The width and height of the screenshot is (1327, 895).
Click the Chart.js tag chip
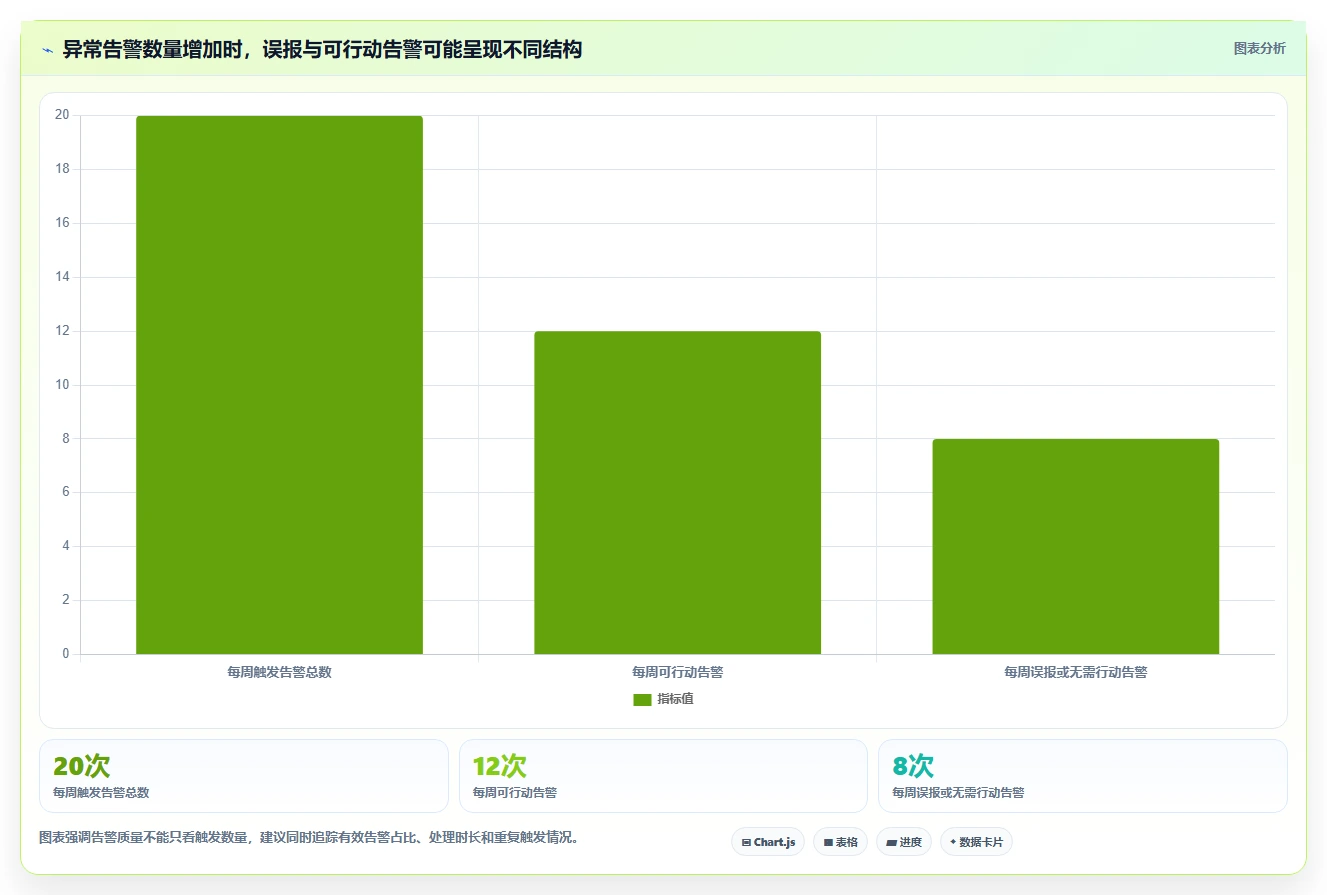[768, 842]
